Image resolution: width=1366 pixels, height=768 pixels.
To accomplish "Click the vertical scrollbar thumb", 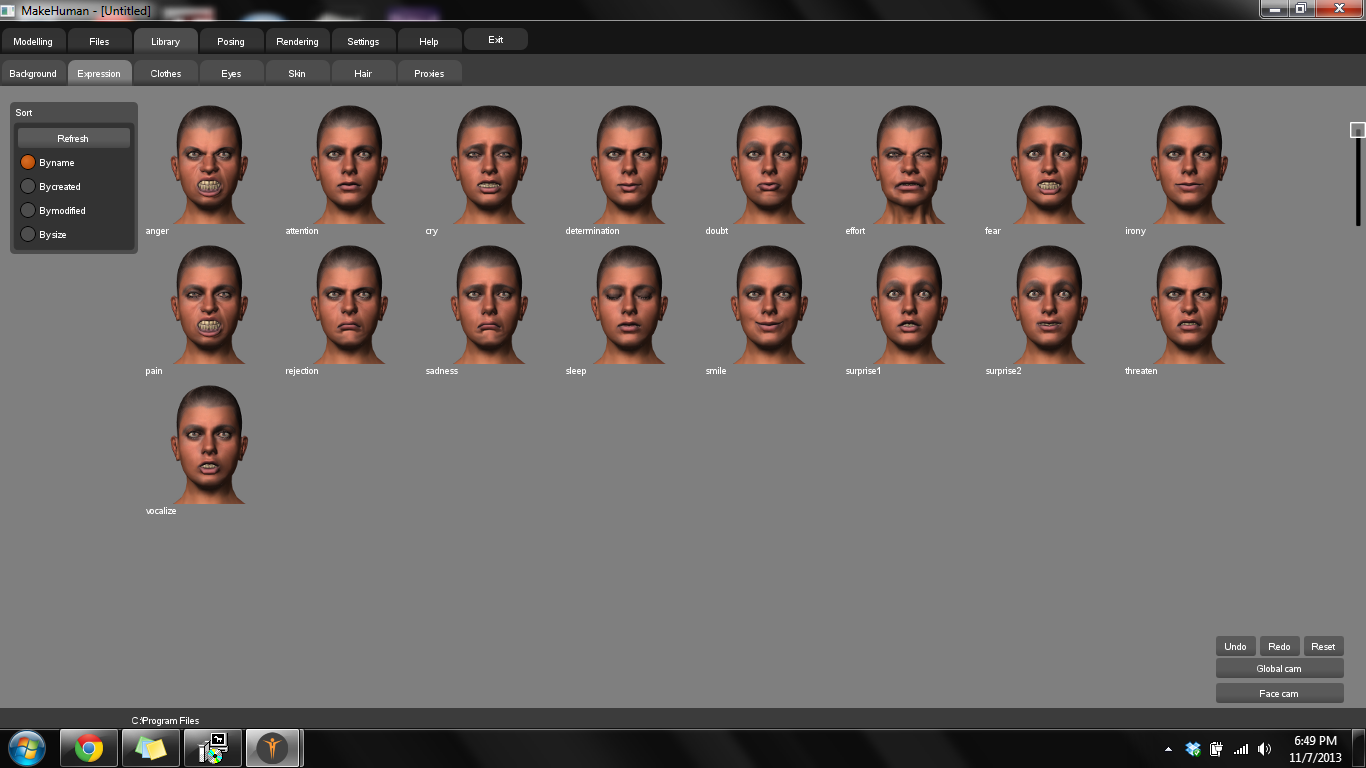I will [1356, 129].
